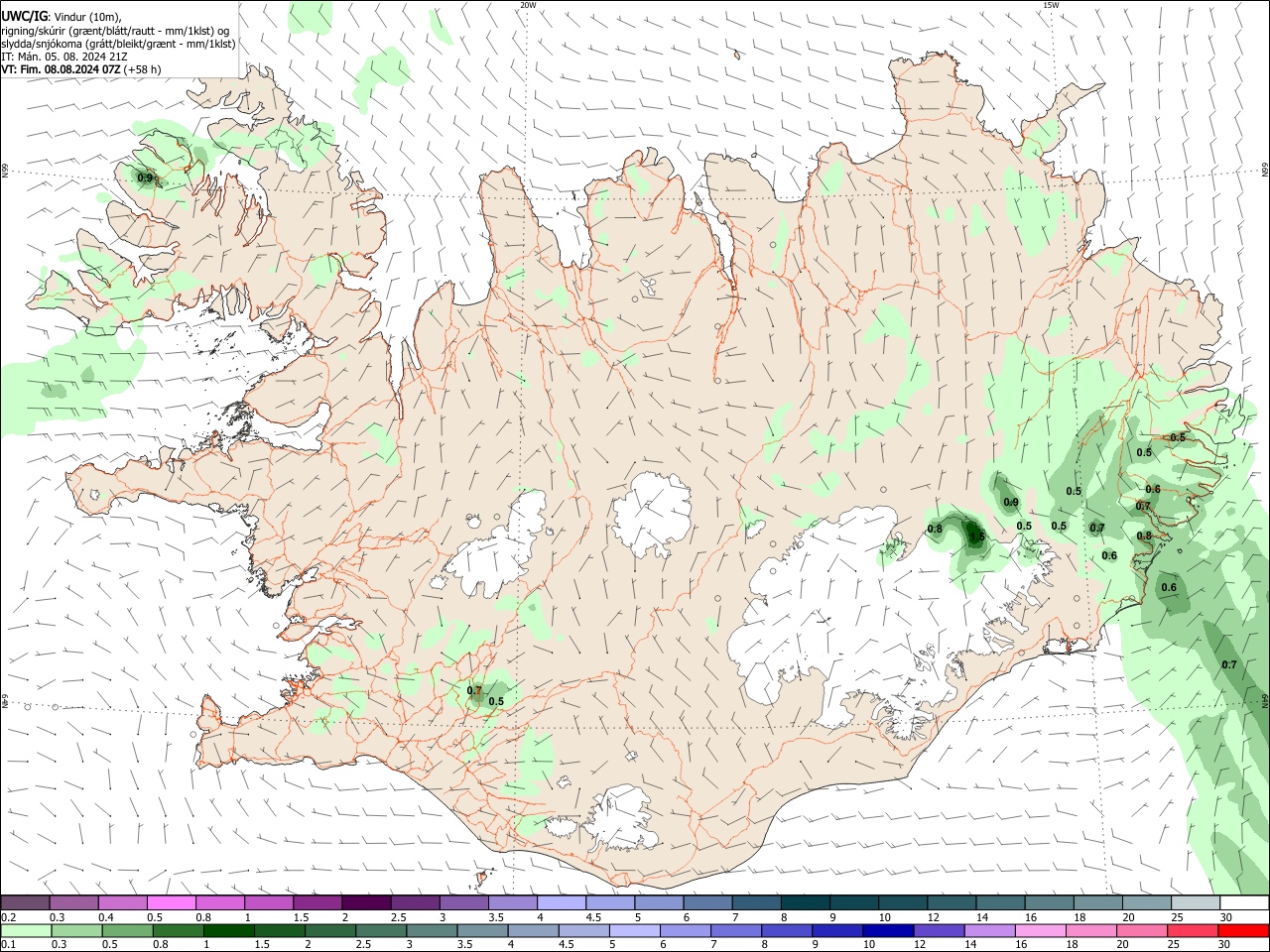Pick the bright red swatch at 30 in the lower legend row
Viewport: 1270px width, 952px height.
pyautogui.click(x=1243, y=930)
